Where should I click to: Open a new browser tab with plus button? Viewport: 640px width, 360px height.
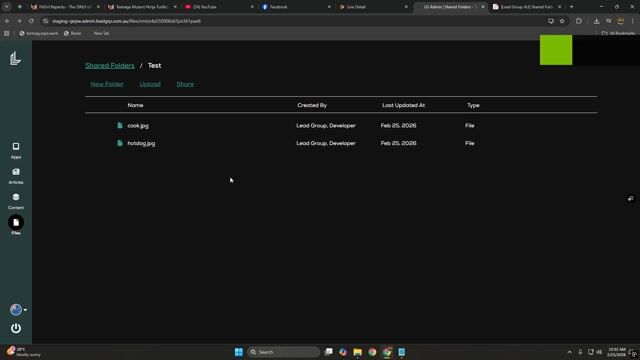tap(571, 7)
